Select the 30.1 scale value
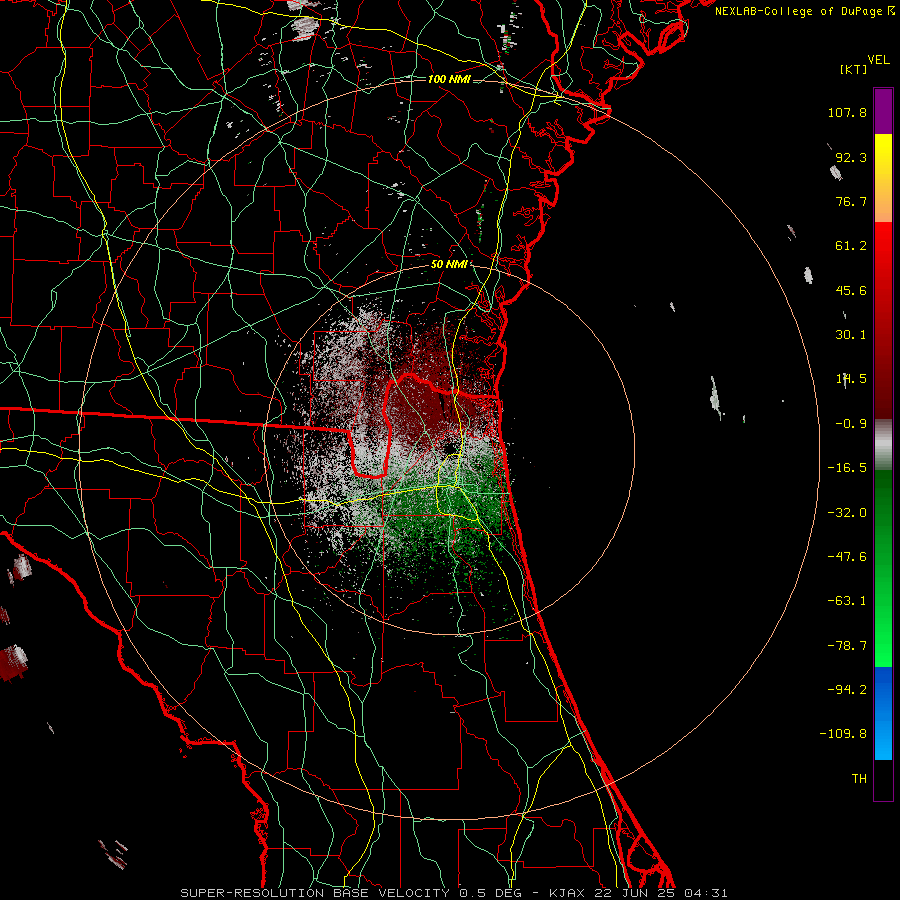Image resolution: width=900 pixels, height=900 pixels. 851,335
